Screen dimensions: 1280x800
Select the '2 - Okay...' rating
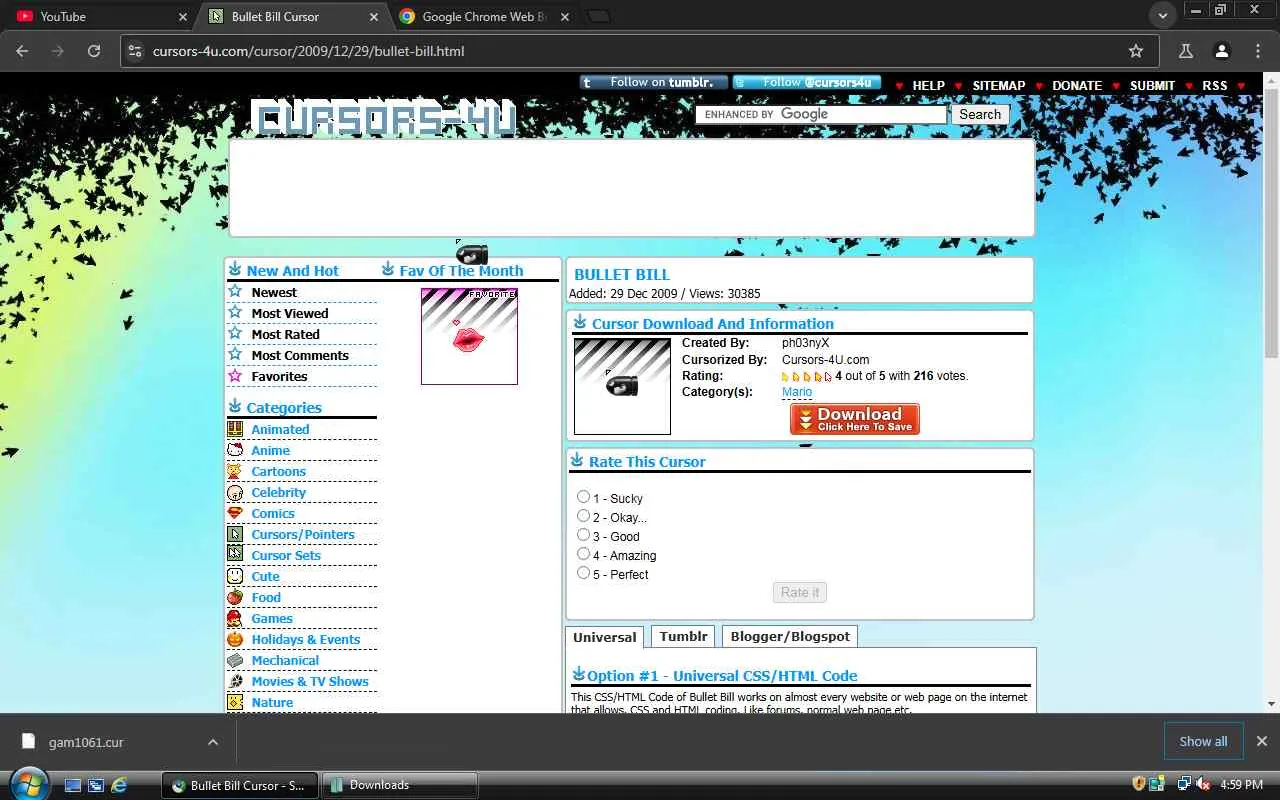(584, 516)
